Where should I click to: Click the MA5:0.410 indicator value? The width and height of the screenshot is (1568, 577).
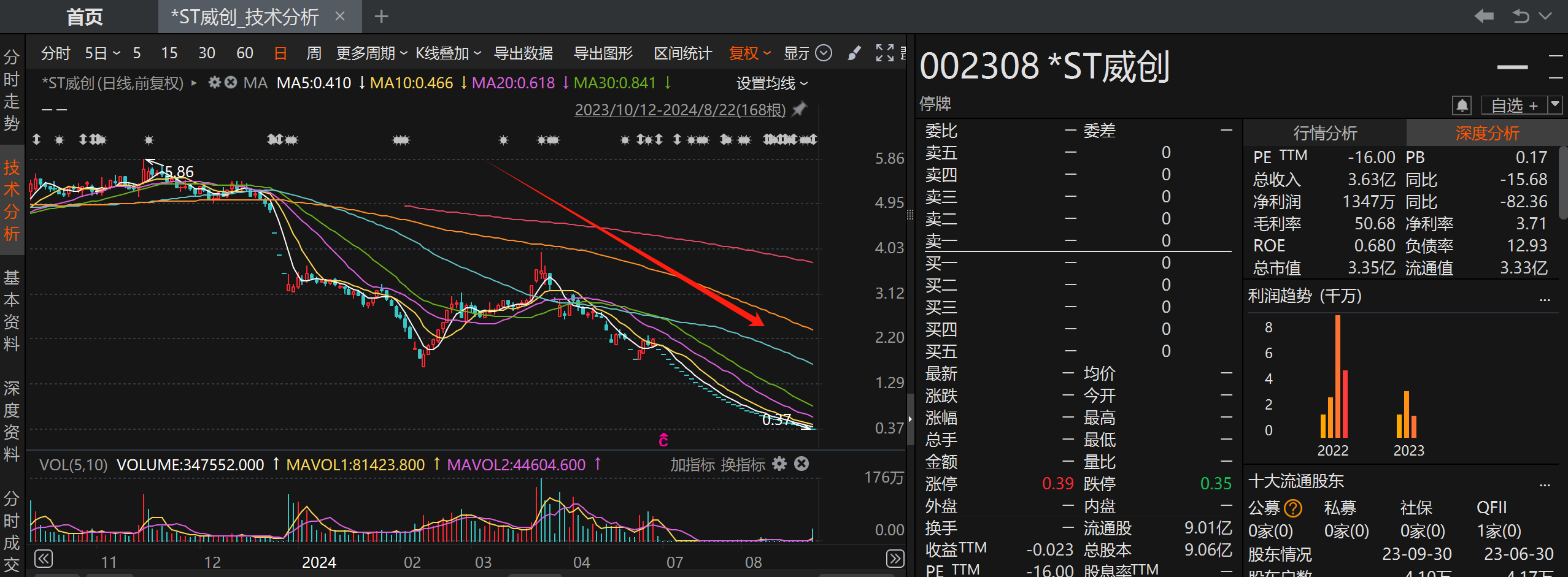click(x=314, y=83)
